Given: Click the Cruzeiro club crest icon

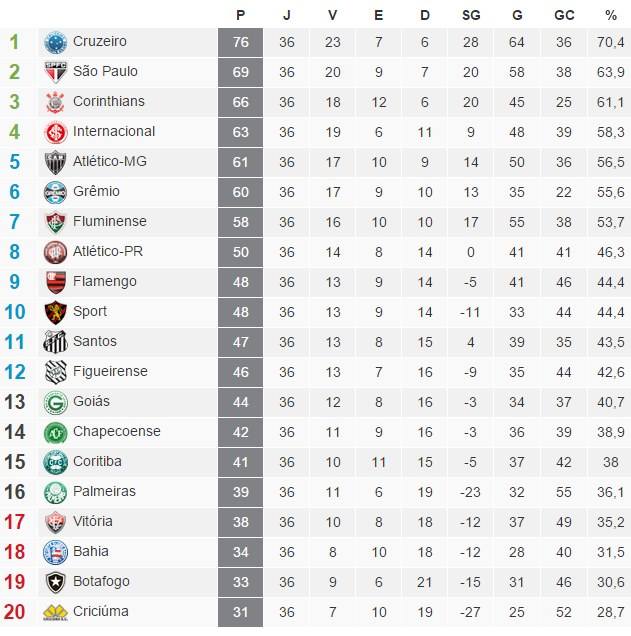Looking at the screenshot, I should tap(55, 42).
